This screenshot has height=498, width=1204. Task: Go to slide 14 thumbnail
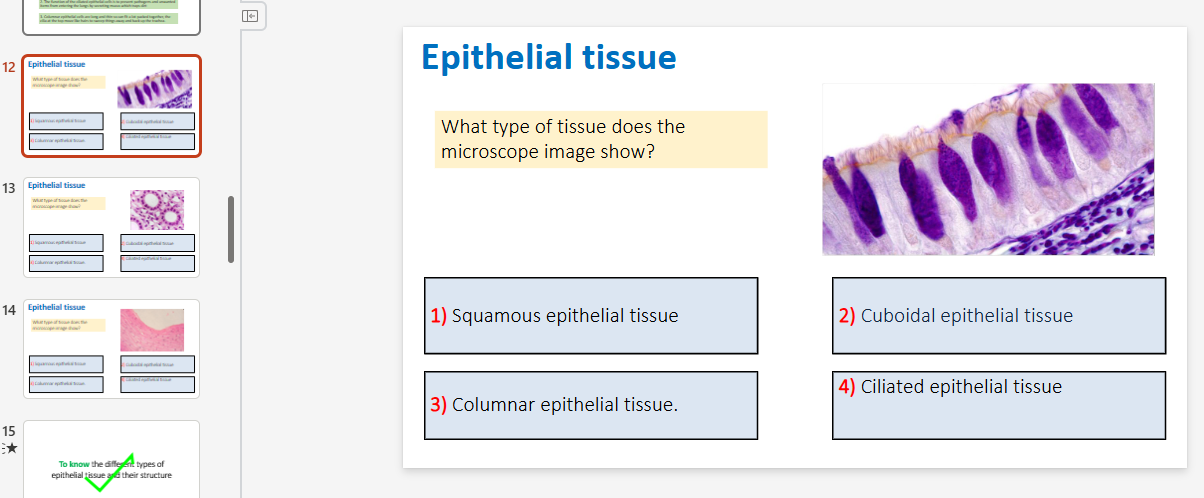tap(112, 349)
